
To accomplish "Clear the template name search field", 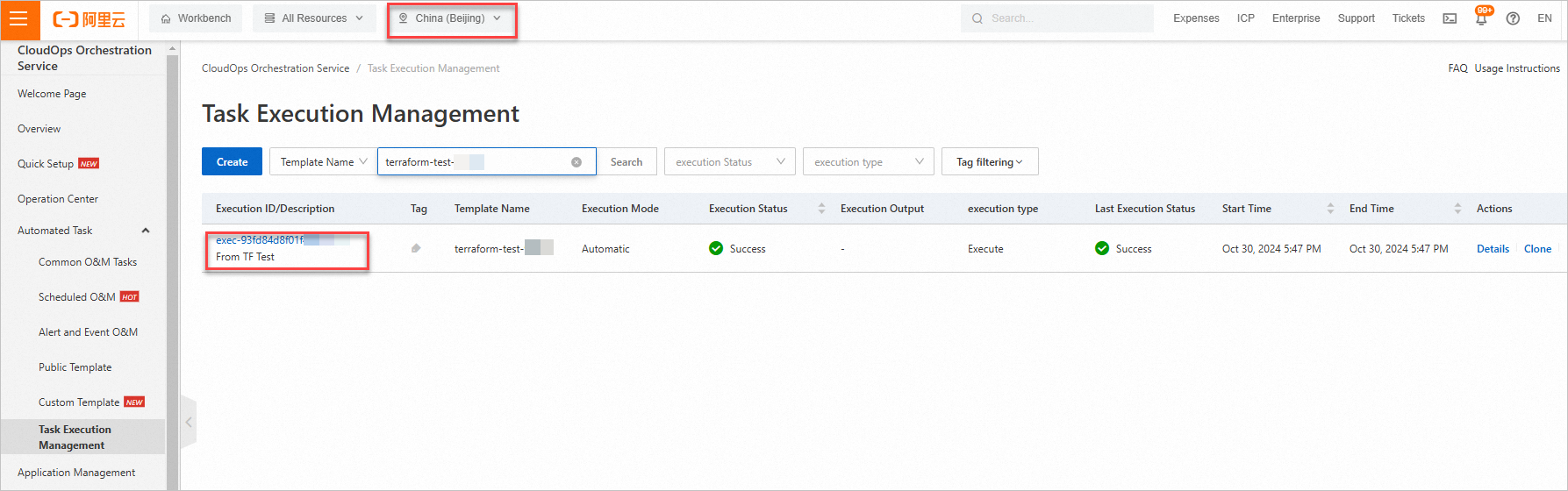I will click(x=576, y=162).
